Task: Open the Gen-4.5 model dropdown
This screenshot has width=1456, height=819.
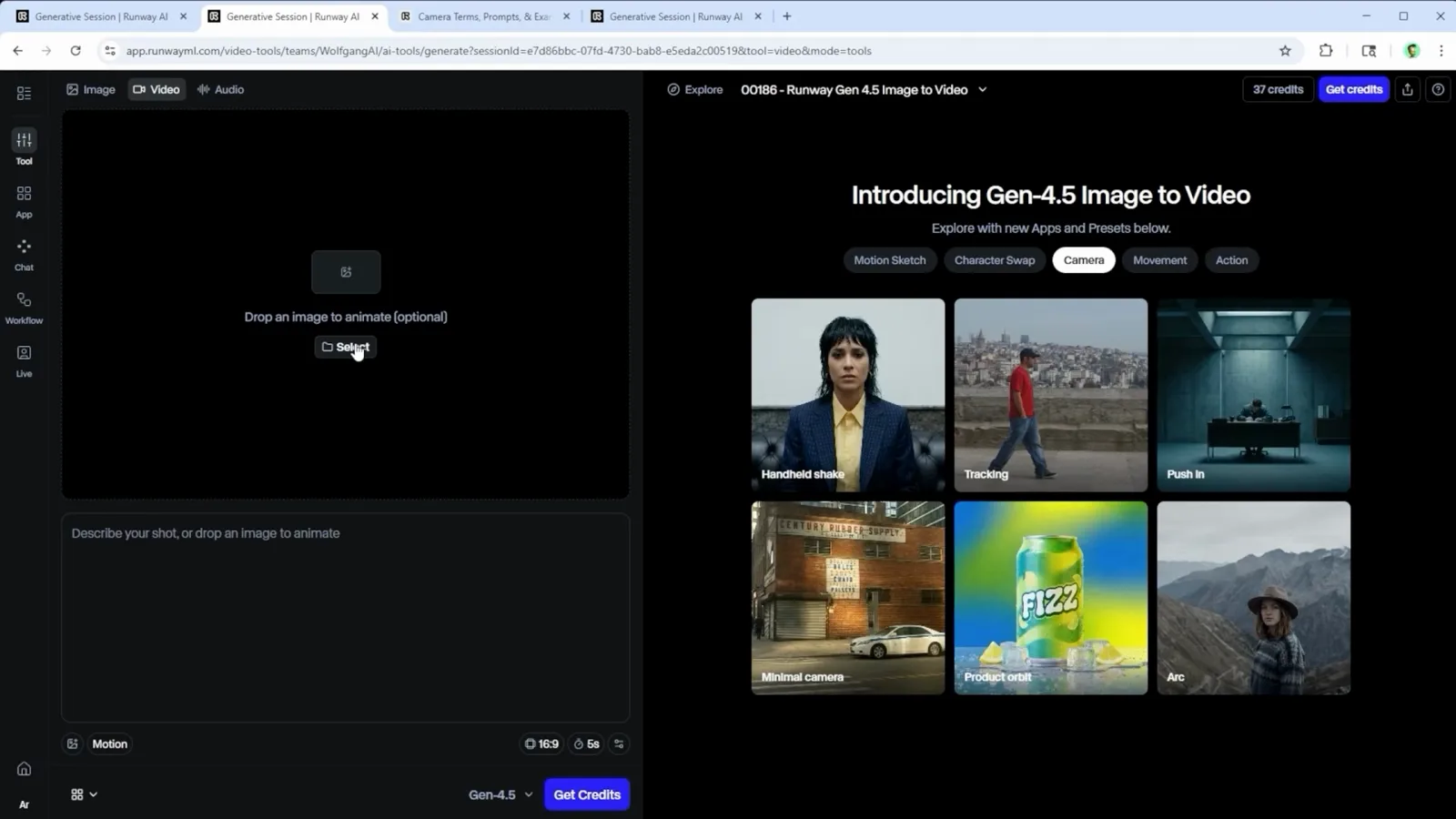Action: 500,794
